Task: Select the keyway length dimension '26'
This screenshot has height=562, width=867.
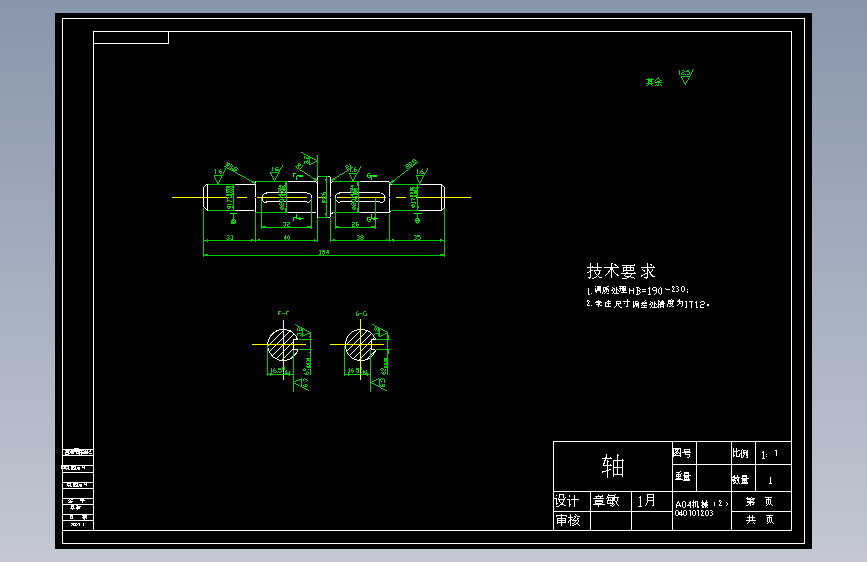Action: click(x=355, y=225)
